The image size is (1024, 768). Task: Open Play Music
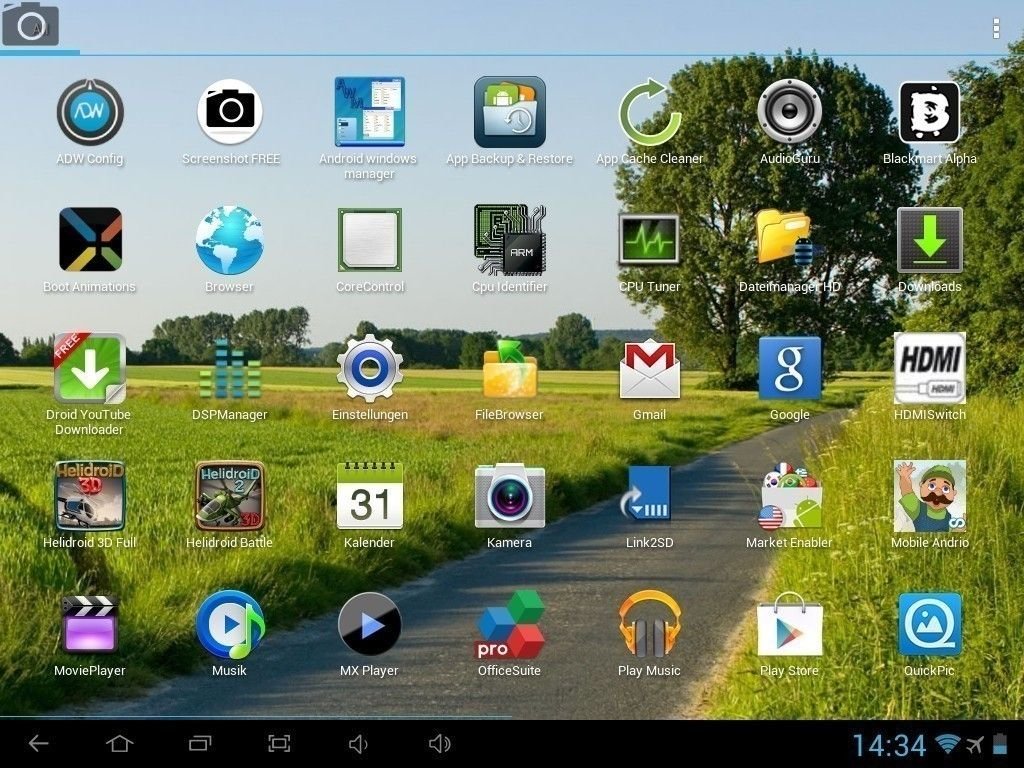[649, 624]
